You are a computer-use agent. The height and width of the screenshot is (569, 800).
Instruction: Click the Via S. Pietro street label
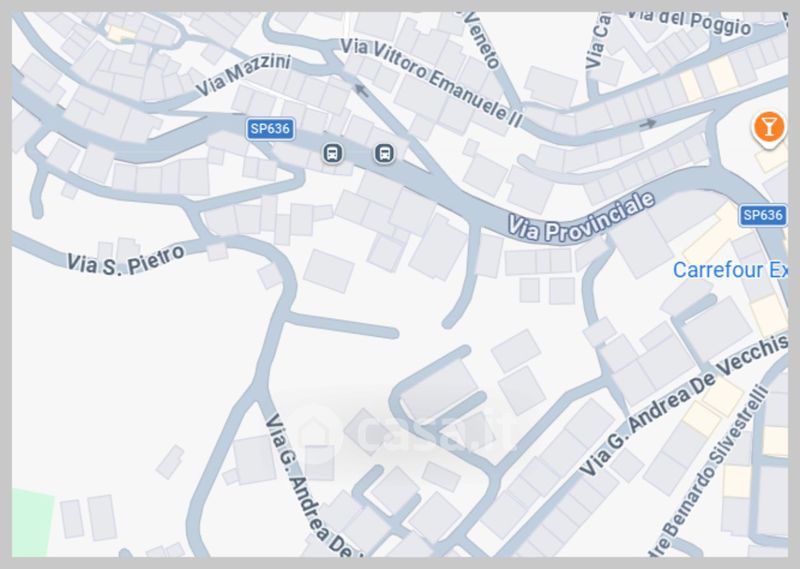(x=126, y=261)
